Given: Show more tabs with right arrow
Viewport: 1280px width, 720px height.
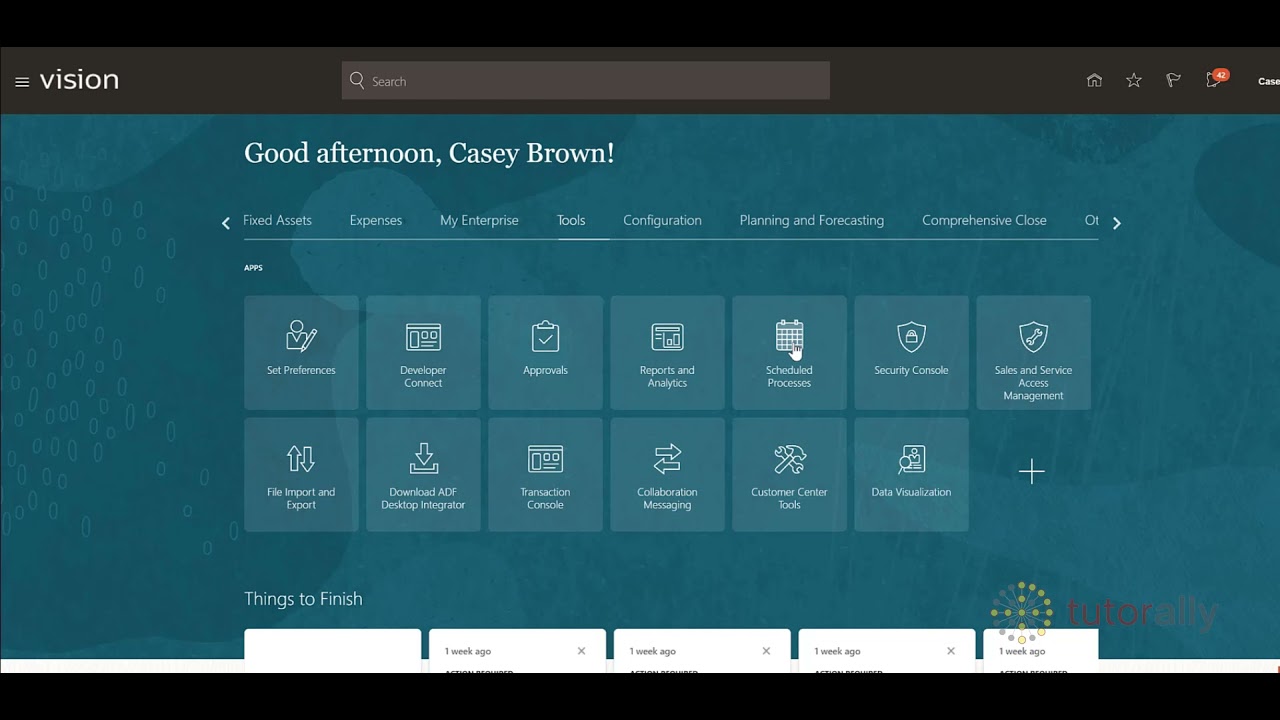Looking at the screenshot, I should click(1117, 223).
